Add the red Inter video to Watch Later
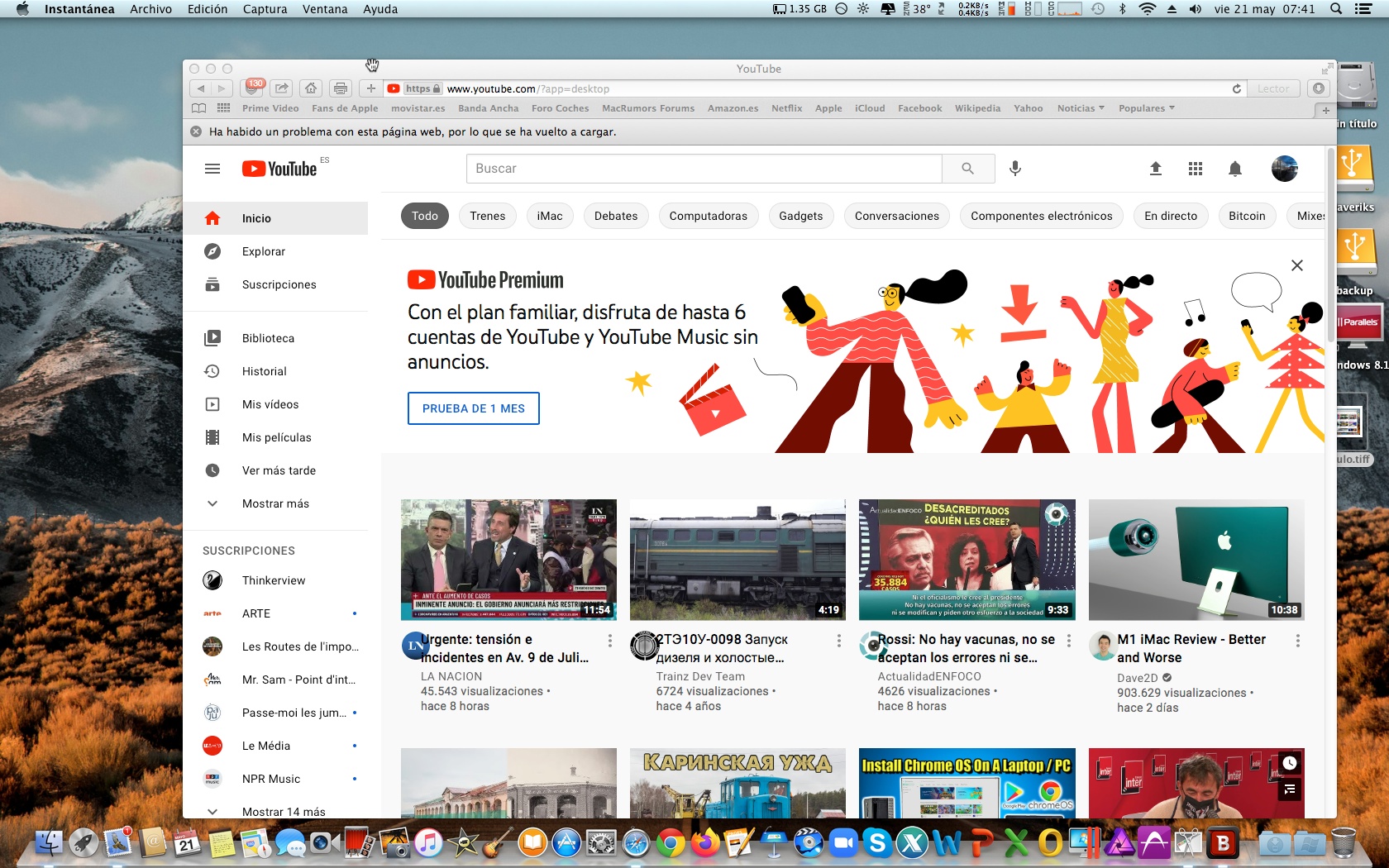Screen dimensions: 1389x868 pos(1290,763)
